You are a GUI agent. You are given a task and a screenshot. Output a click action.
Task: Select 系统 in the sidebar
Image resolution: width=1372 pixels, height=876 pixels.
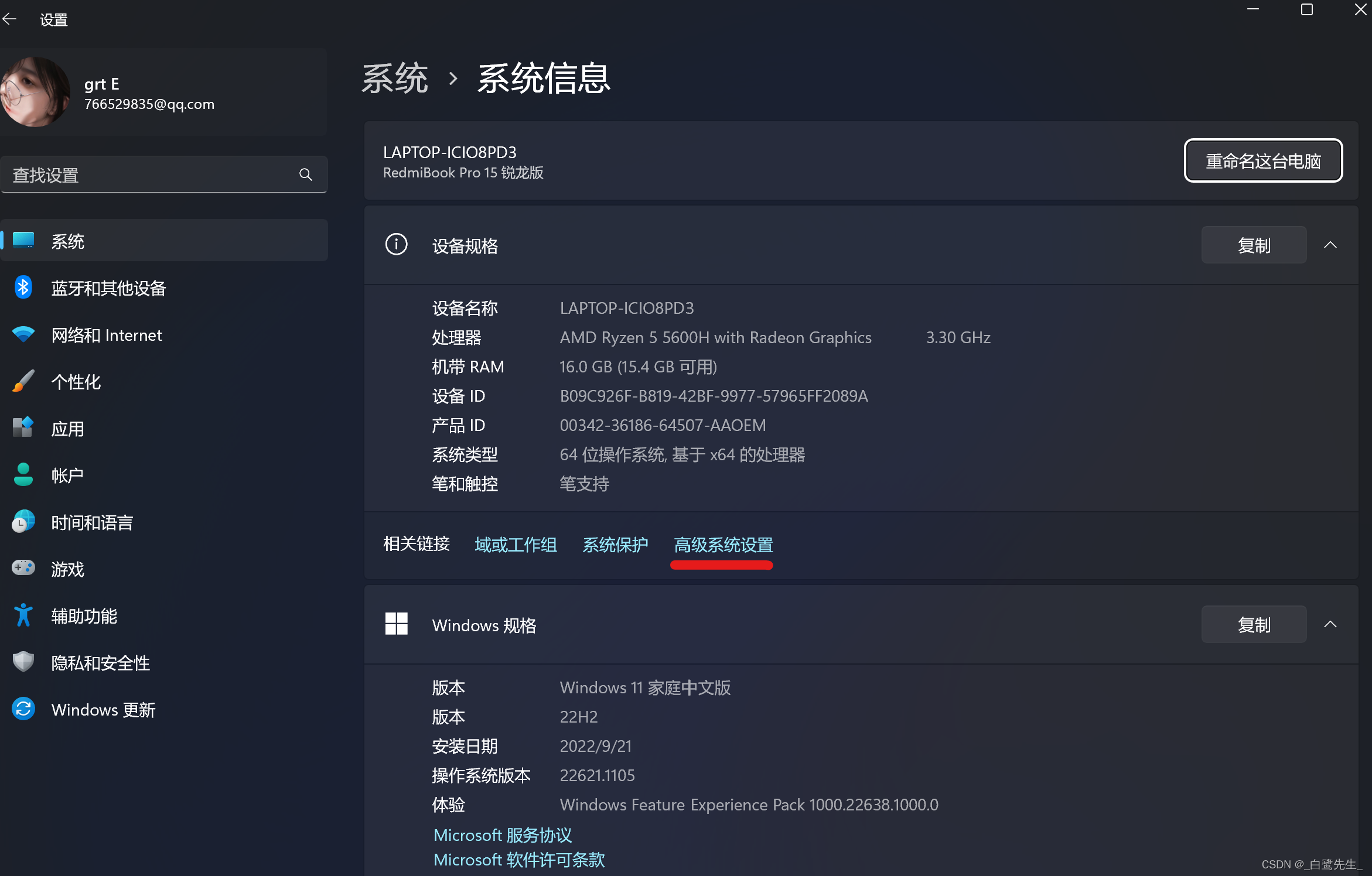pyautogui.click(x=164, y=241)
